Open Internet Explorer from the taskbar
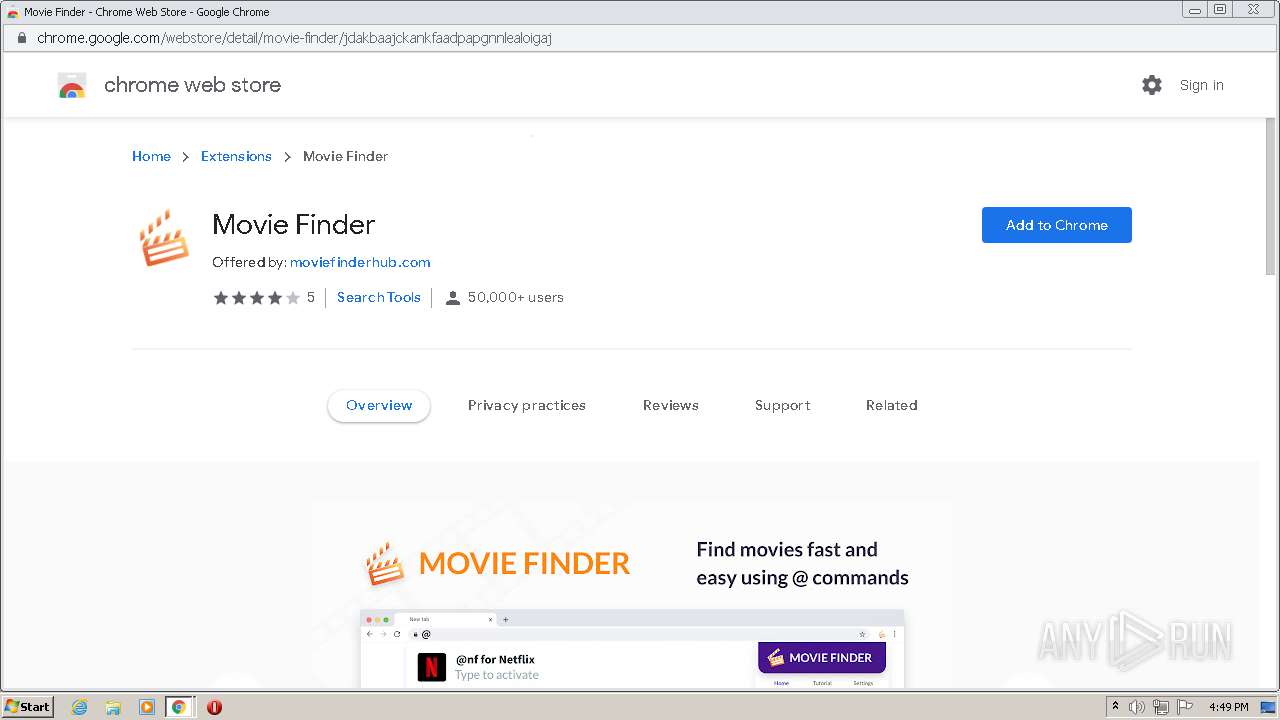The width and height of the screenshot is (1280, 720). (79, 707)
